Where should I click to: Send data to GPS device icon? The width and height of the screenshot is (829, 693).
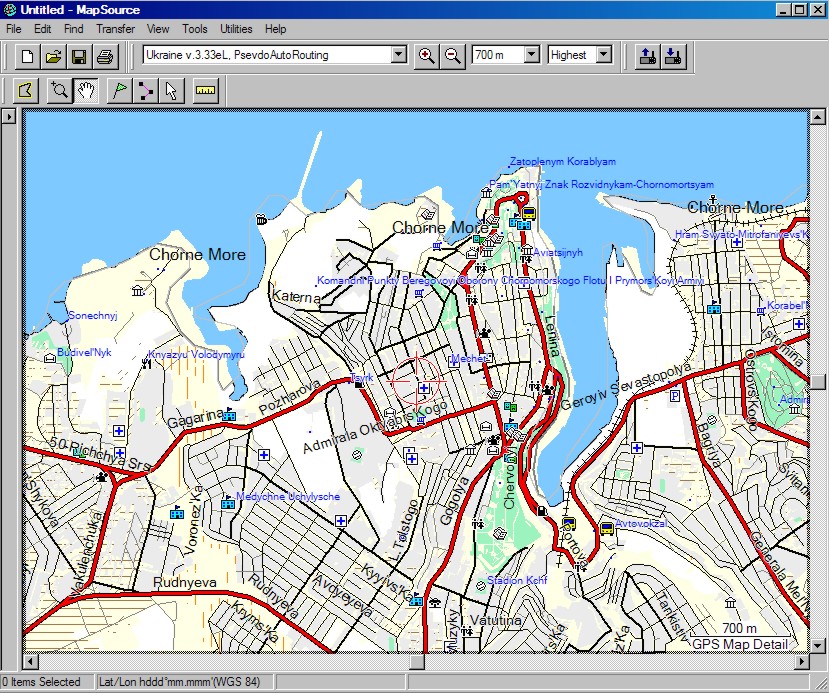(647, 56)
